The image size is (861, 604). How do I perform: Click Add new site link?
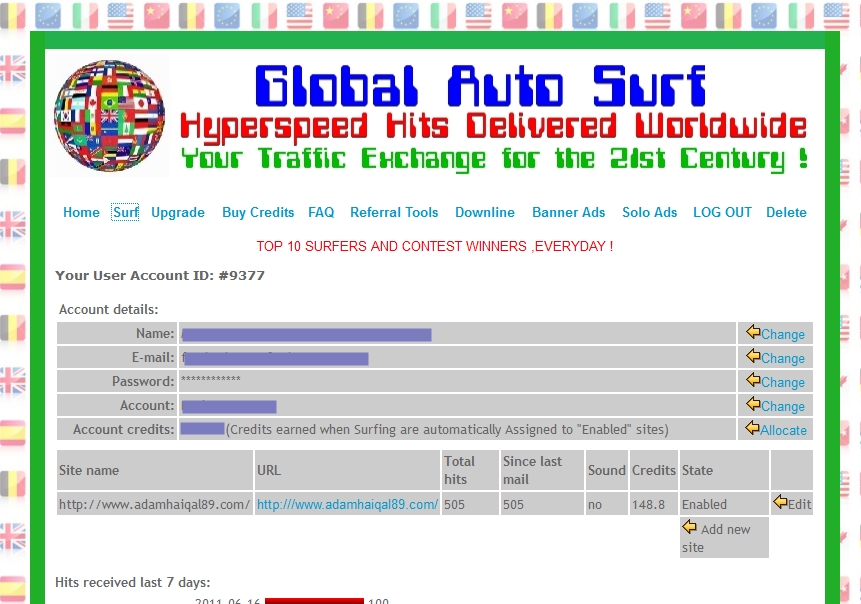[717, 538]
